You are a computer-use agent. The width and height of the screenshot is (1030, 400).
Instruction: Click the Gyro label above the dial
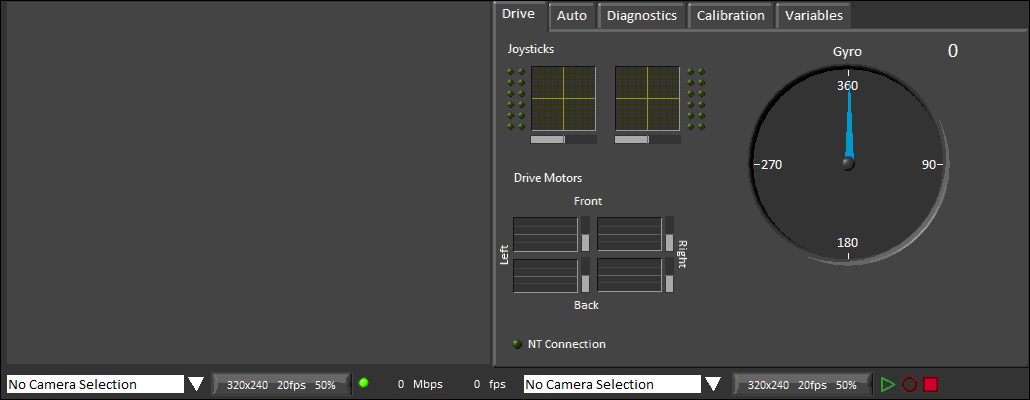coord(847,52)
